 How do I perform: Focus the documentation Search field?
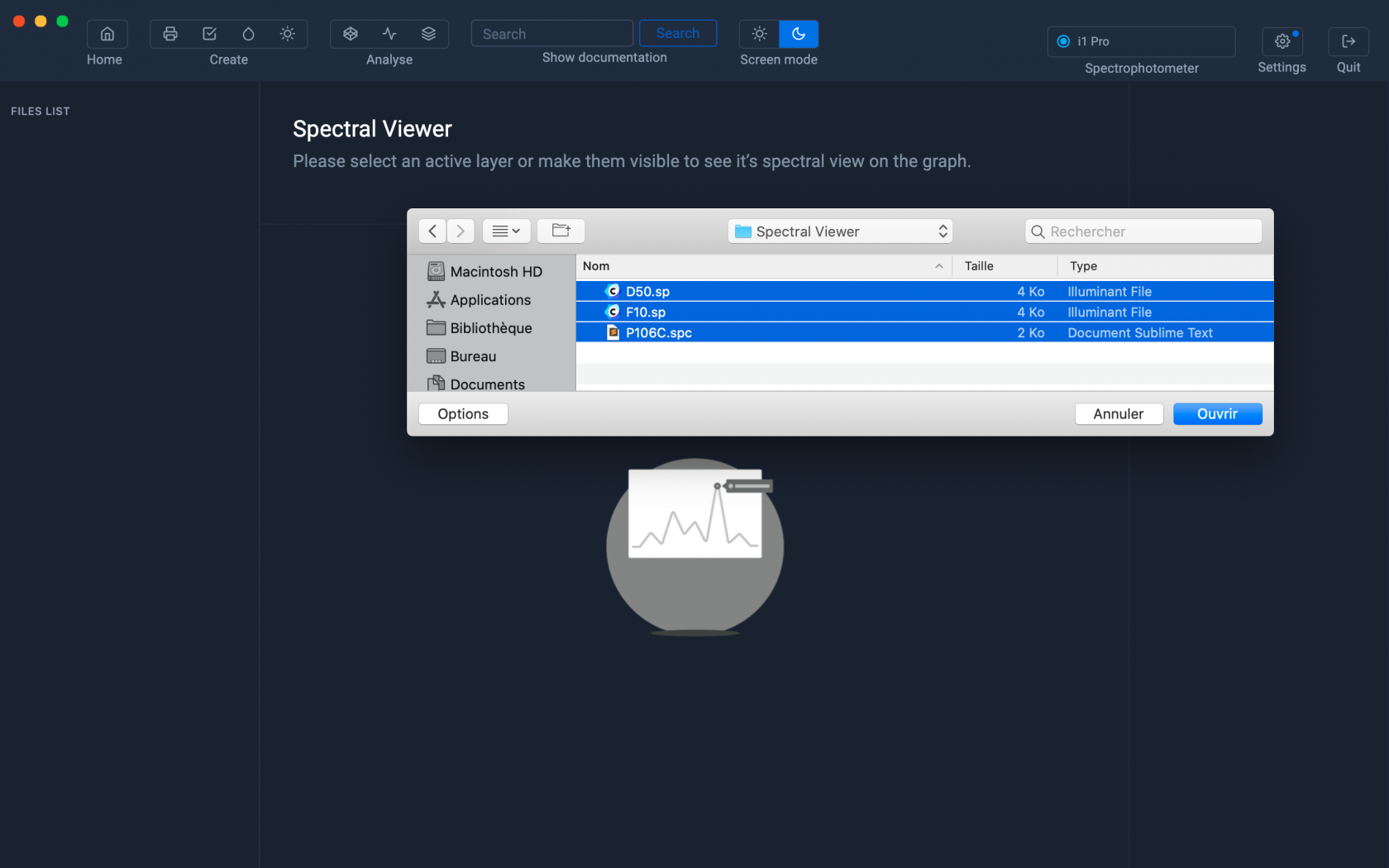[x=552, y=34]
